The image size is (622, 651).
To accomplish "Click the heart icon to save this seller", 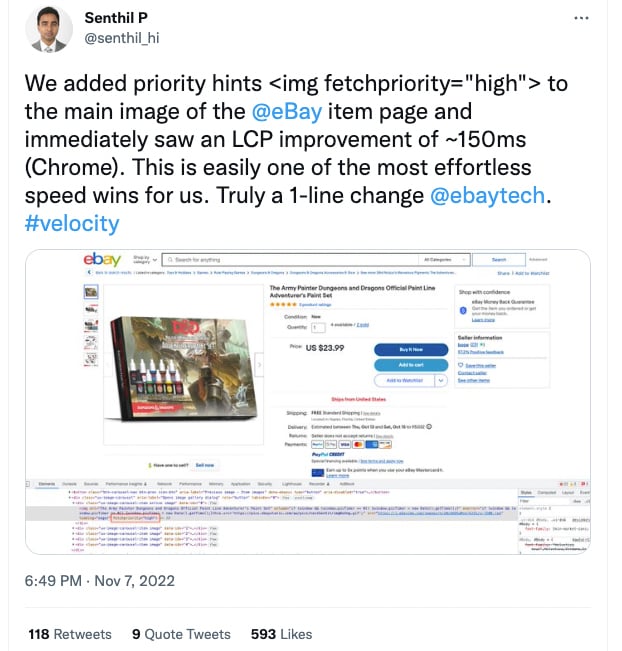I will point(460,365).
